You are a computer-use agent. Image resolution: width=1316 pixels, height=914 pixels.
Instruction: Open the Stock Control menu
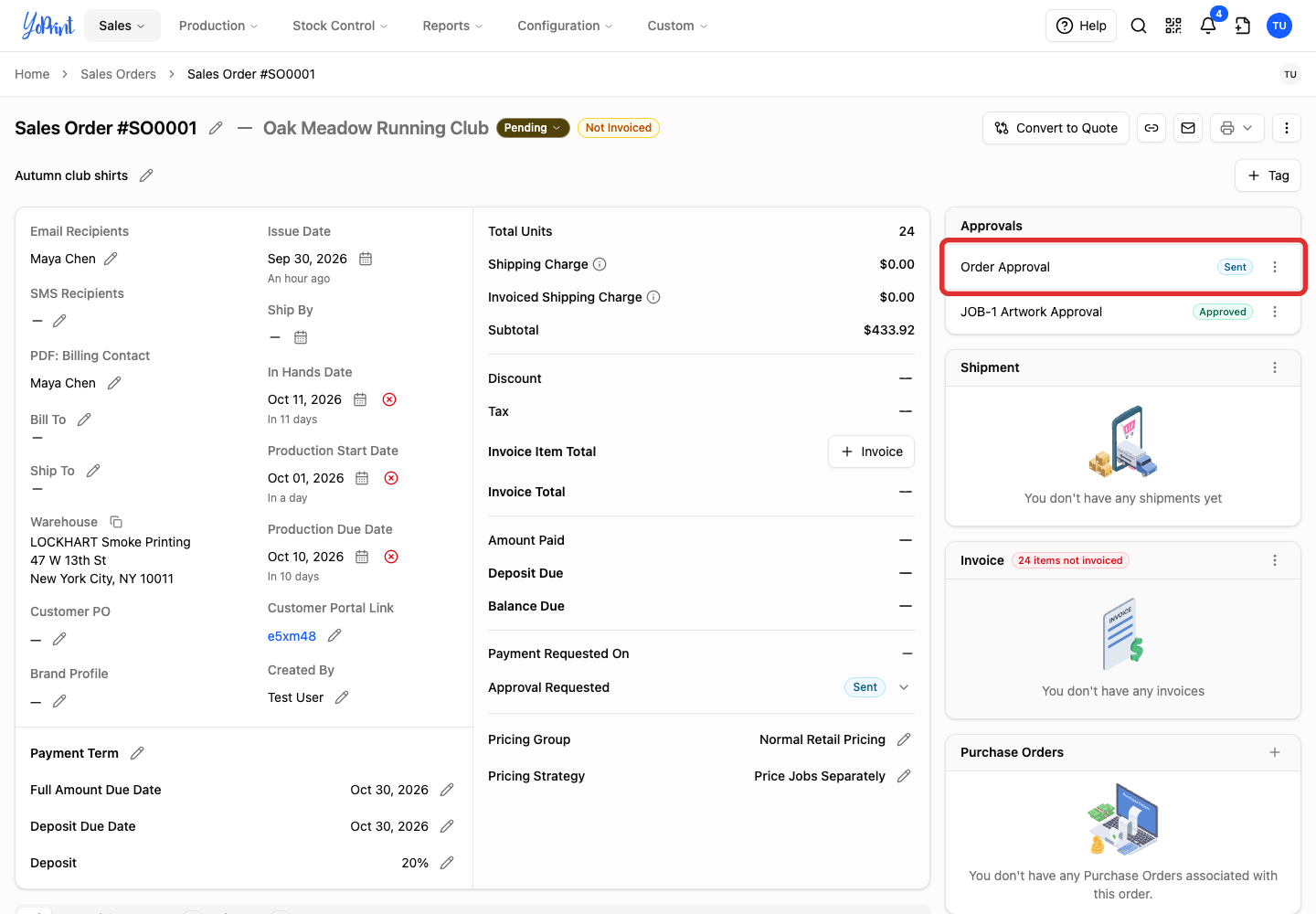[x=340, y=26]
